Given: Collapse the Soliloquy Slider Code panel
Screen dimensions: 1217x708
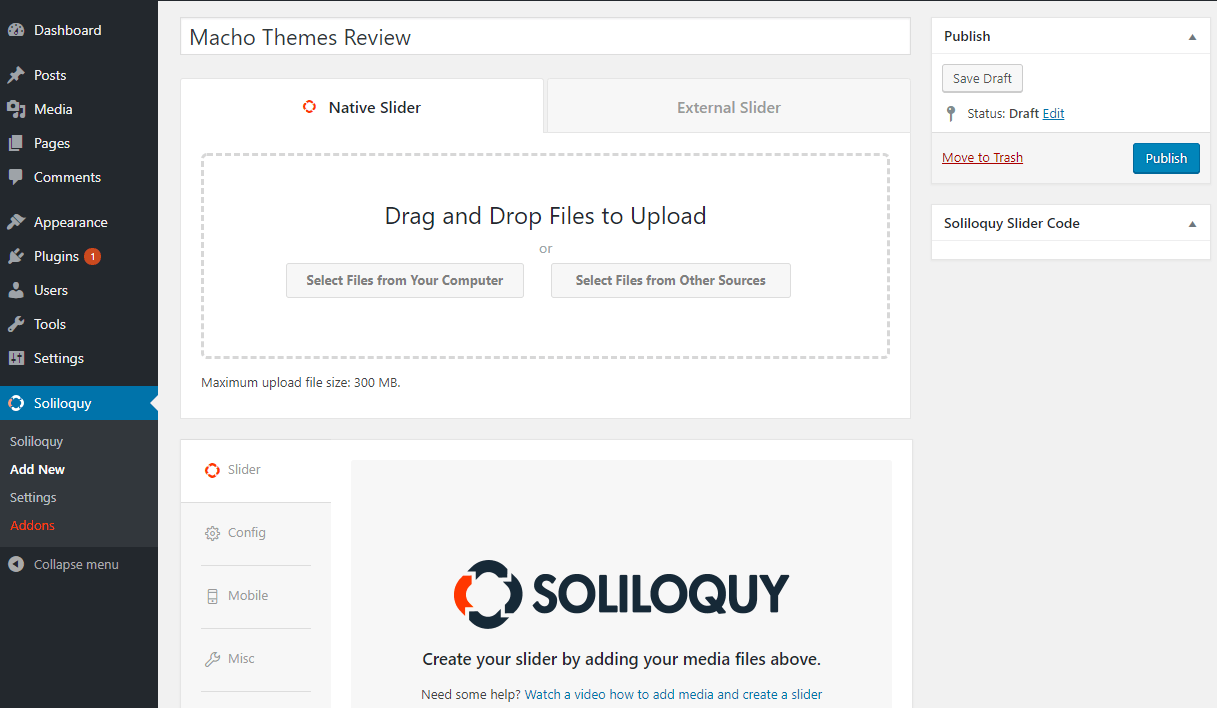Looking at the screenshot, I should [1192, 224].
